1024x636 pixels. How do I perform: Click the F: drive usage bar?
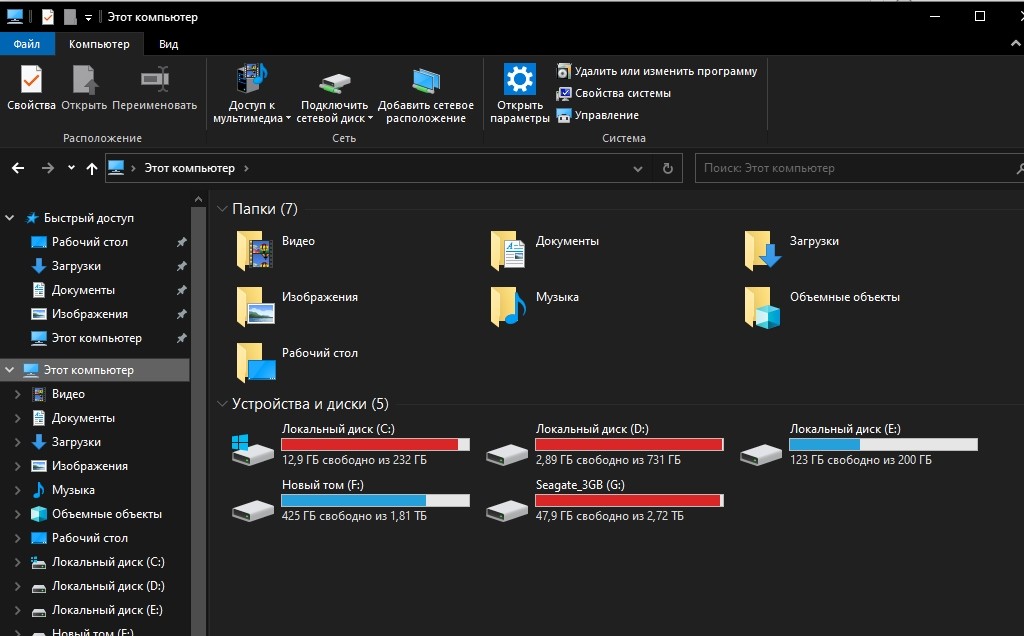(x=376, y=501)
